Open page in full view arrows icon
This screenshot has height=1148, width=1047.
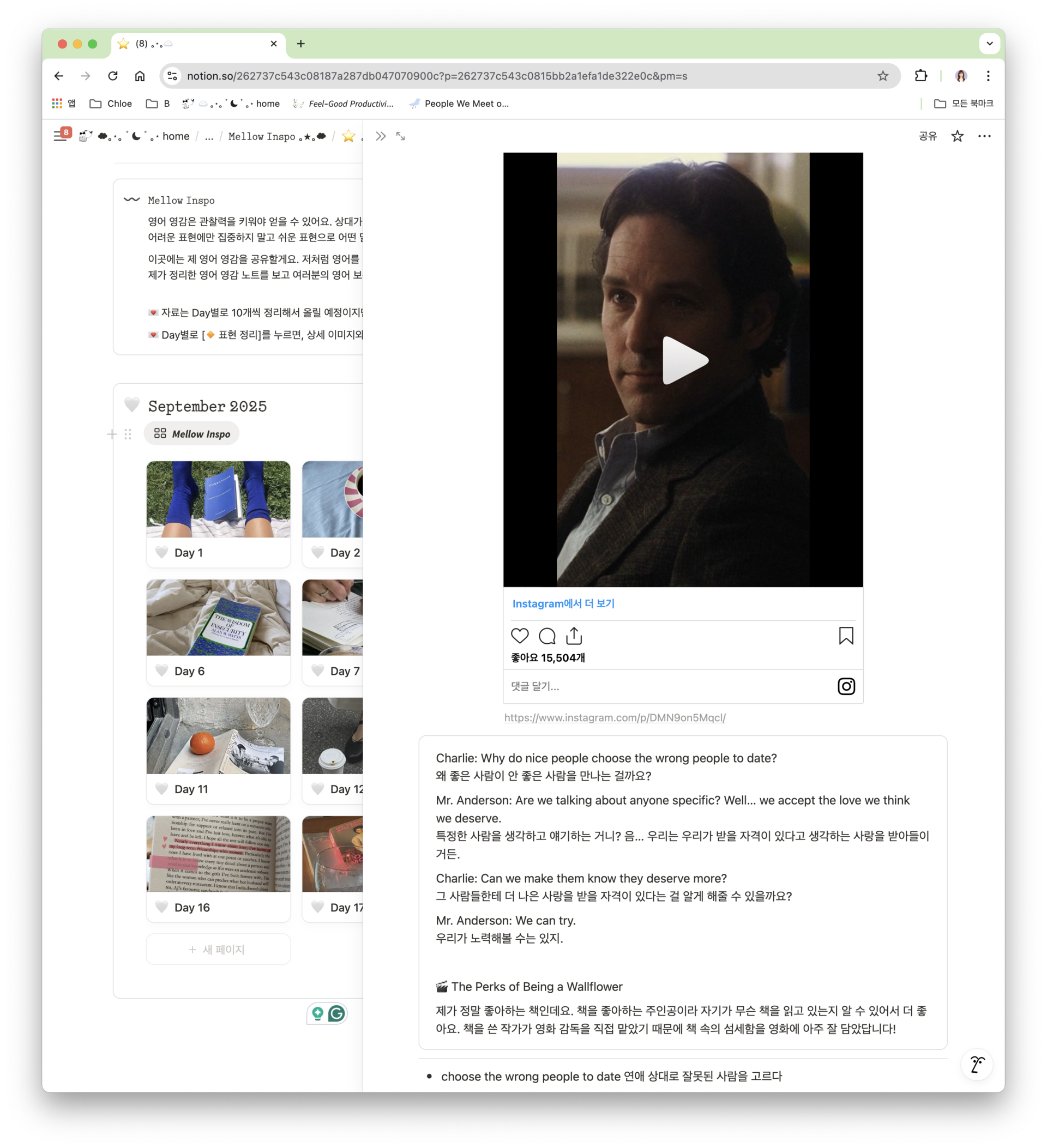coord(400,136)
